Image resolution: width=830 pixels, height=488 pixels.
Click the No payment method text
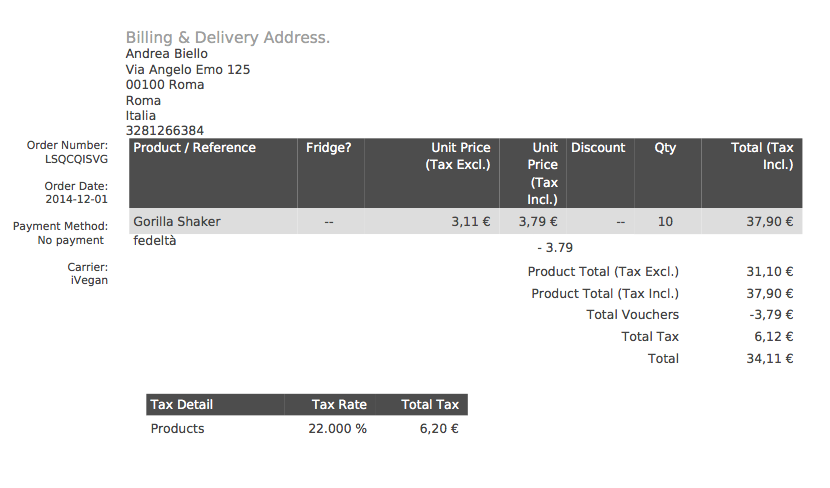70,240
